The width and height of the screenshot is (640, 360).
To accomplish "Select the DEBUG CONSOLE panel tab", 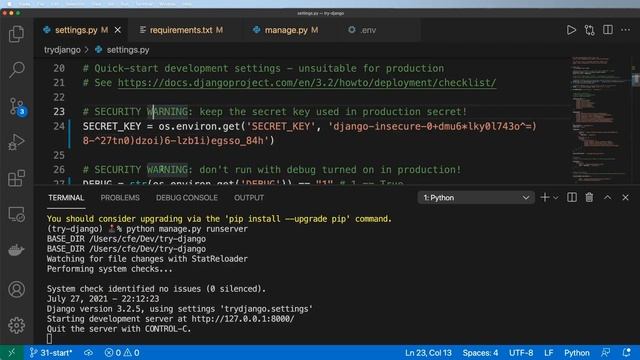I will click(187, 198).
